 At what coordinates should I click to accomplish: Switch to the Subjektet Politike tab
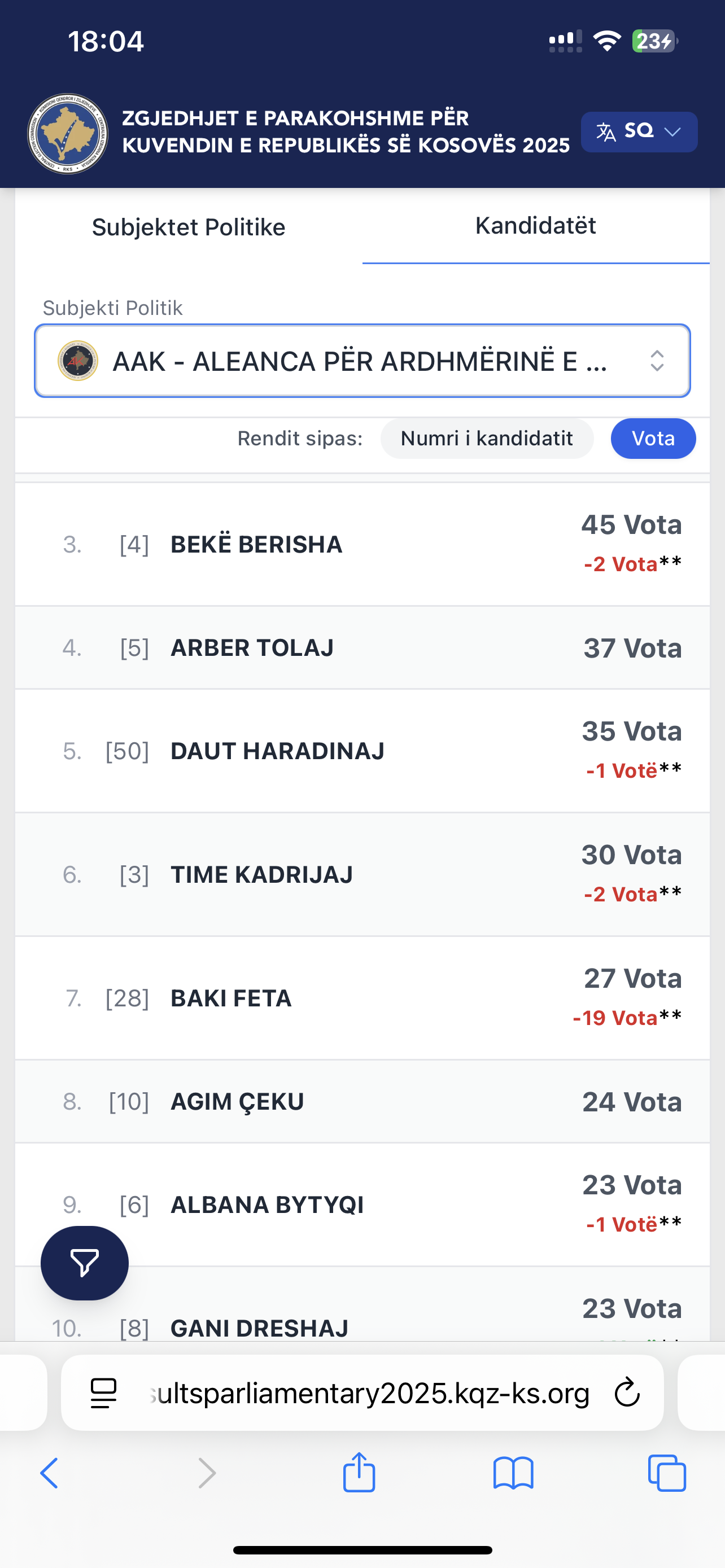click(x=189, y=227)
